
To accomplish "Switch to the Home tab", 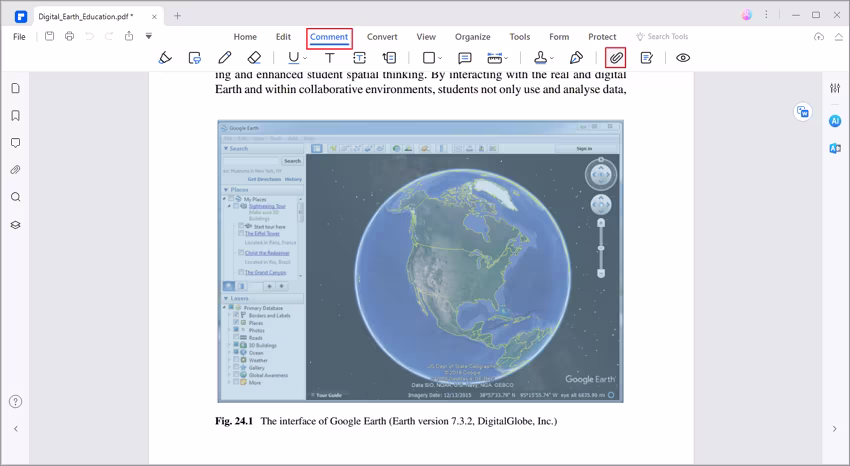I will pos(245,37).
